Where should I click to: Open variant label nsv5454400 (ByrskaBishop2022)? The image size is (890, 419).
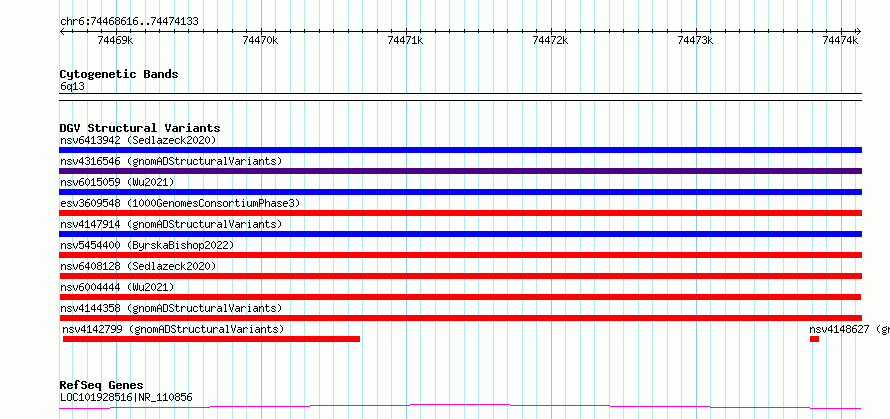(x=147, y=245)
